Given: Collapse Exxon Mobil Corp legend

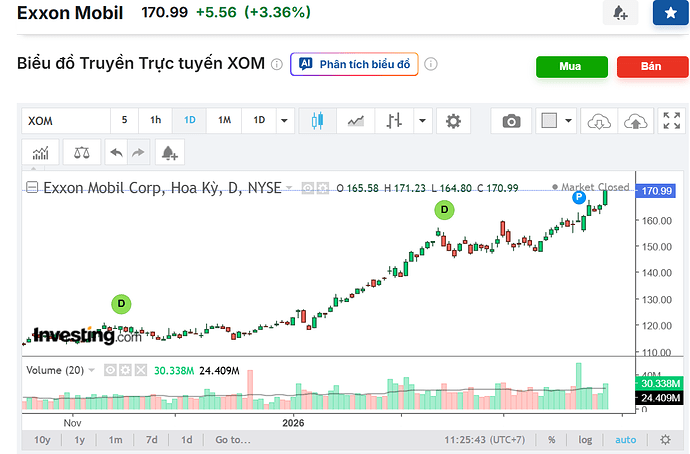Looking at the screenshot, I should click(32, 188).
